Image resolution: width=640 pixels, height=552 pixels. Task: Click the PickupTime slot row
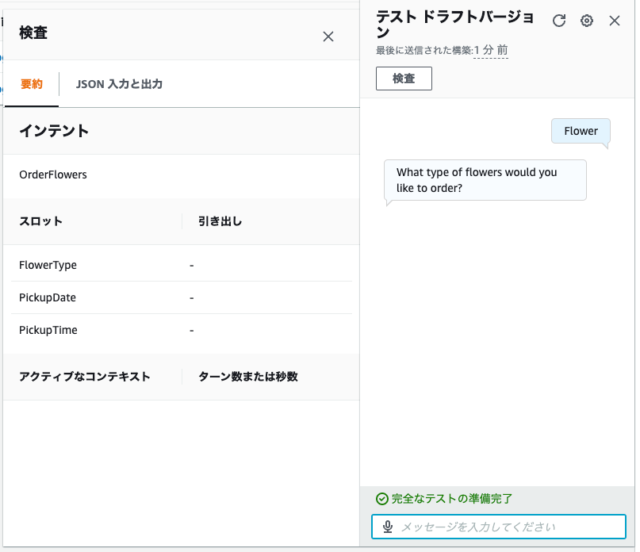(181, 330)
